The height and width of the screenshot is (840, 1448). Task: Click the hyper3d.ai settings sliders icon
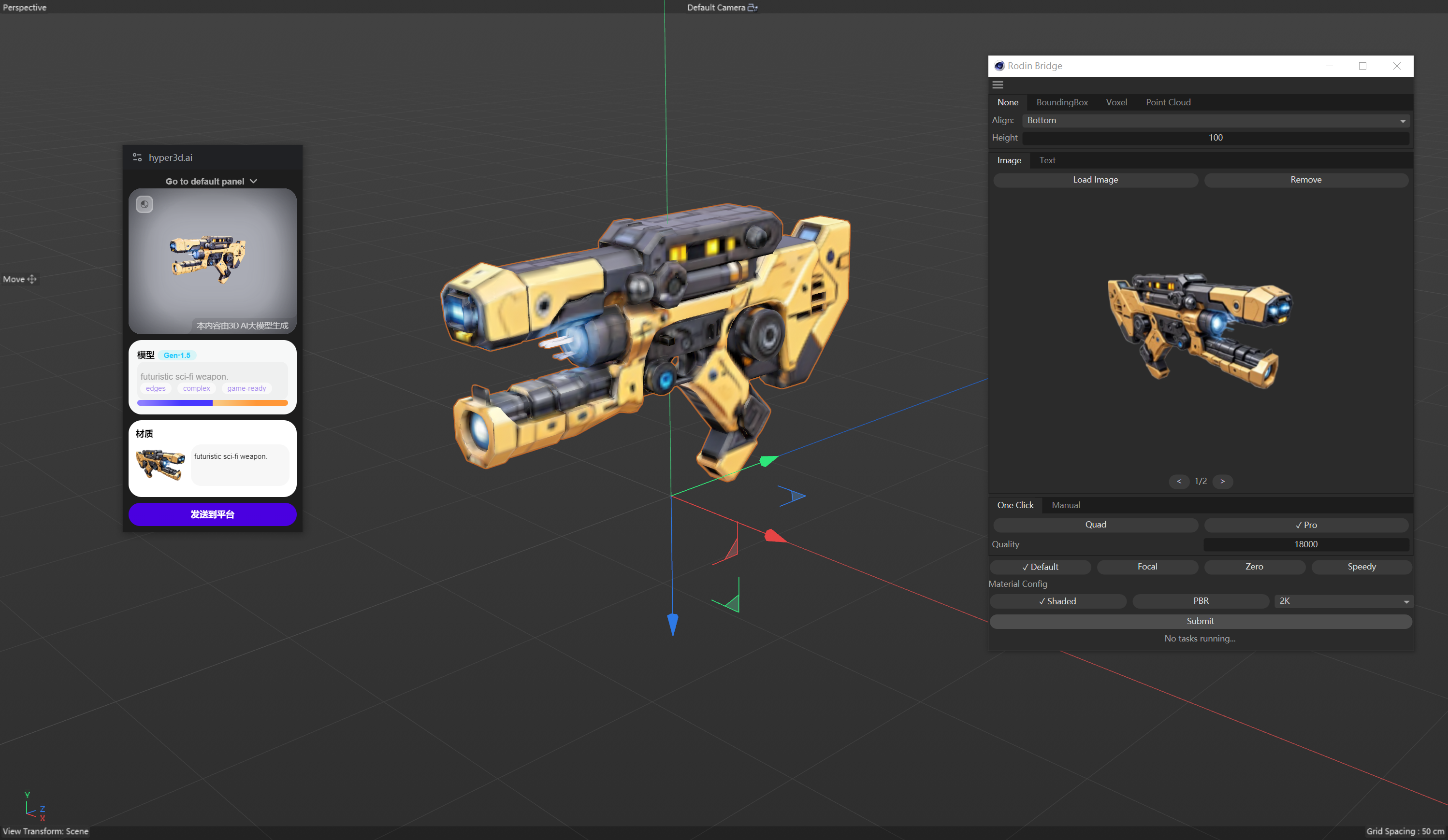pos(137,157)
